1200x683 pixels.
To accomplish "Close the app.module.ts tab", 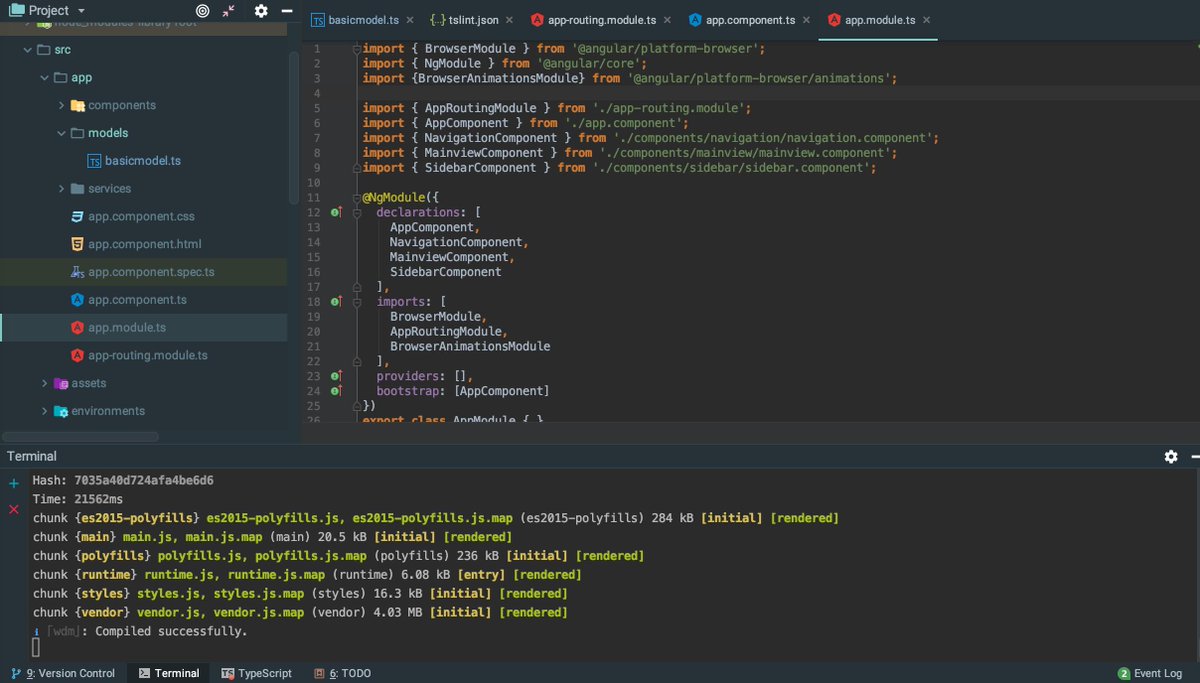I will pos(926,20).
